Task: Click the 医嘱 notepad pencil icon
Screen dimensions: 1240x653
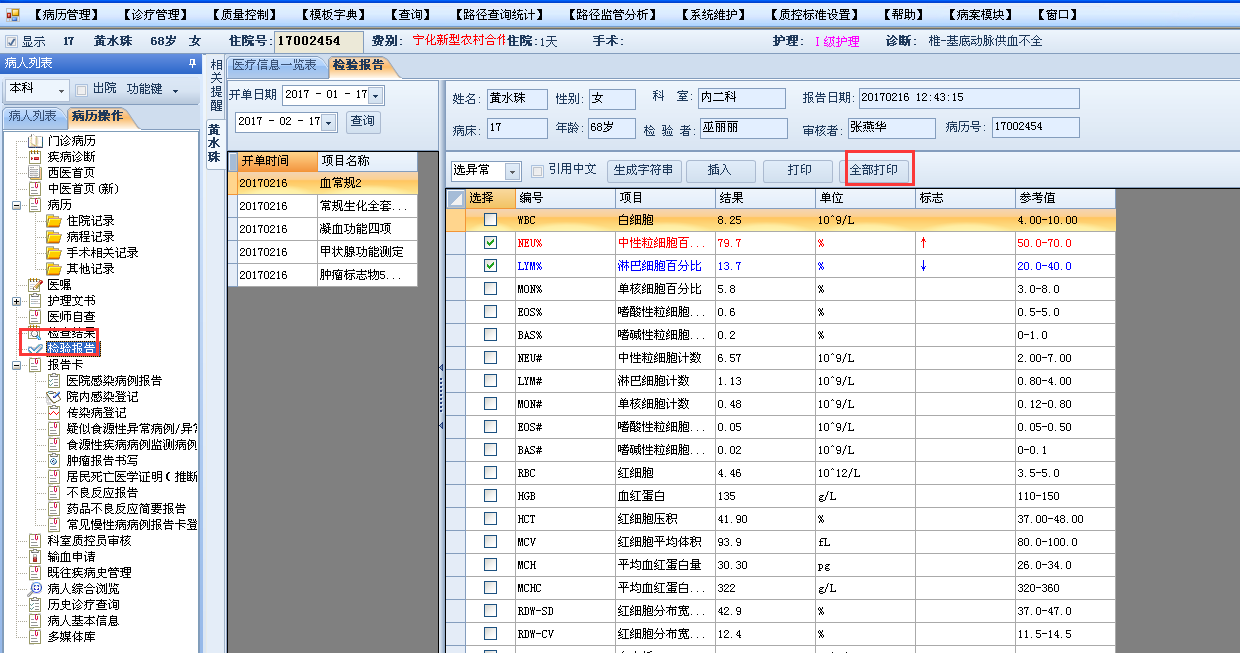Action: coord(35,285)
